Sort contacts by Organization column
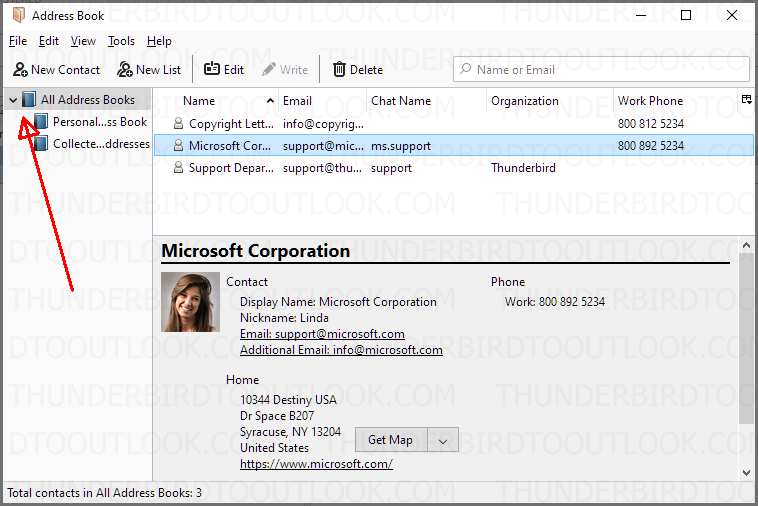The width and height of the screenshot is (758, 506). [x=550, y=101]
